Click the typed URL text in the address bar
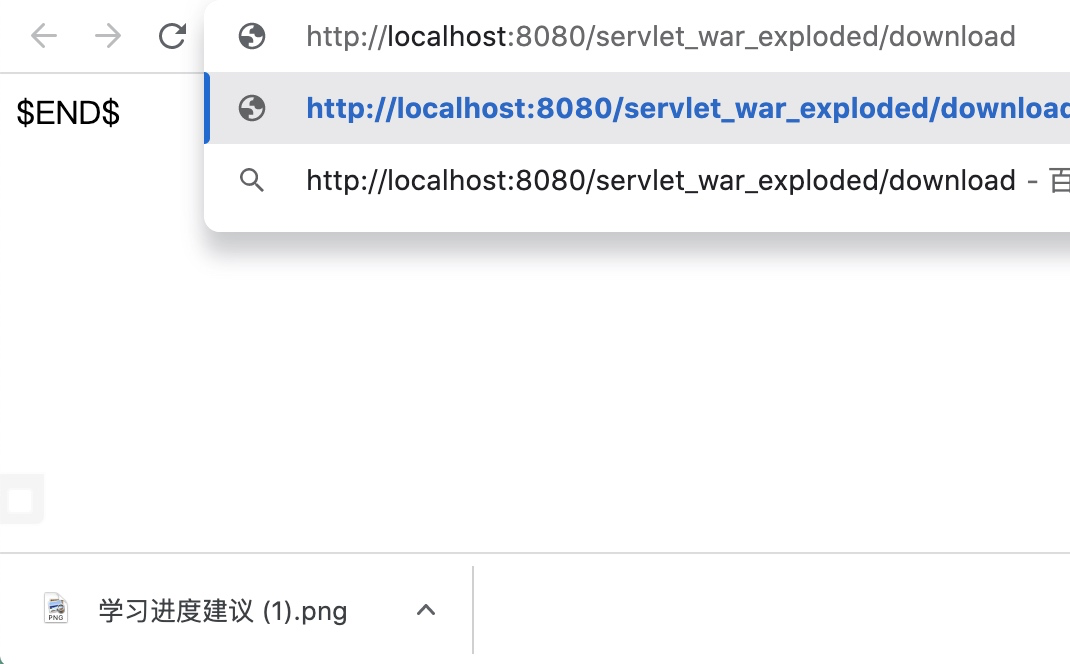This screenshot has width=1070, height=664. click(660, 37)
